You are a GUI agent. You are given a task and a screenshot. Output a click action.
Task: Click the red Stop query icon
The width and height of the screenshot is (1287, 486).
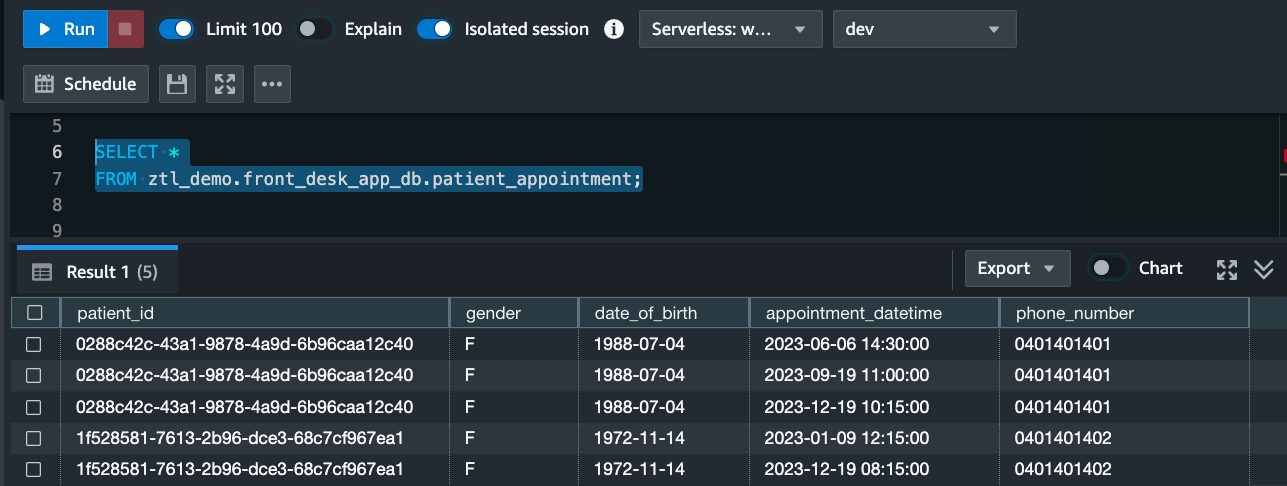pyautogui.click(x=125, y=29)
